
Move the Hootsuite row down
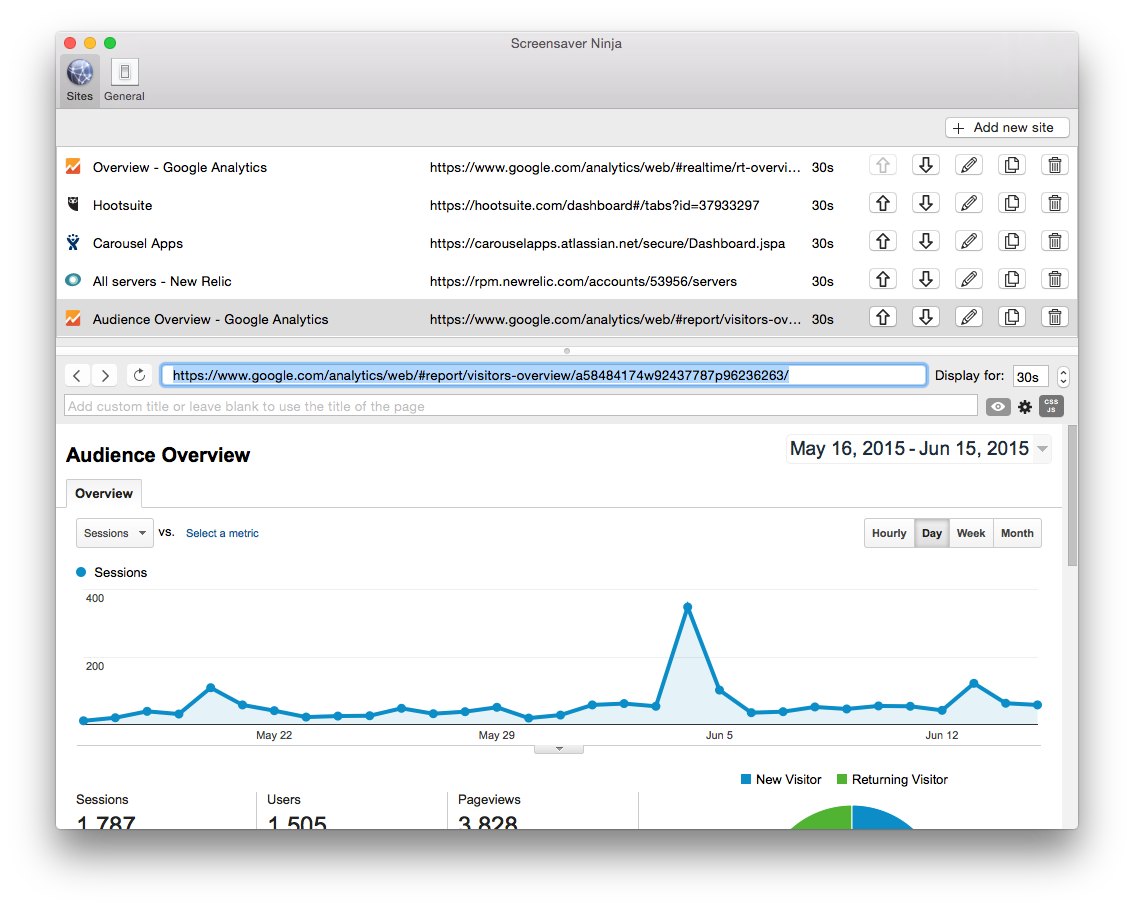[x=926, y=204]
